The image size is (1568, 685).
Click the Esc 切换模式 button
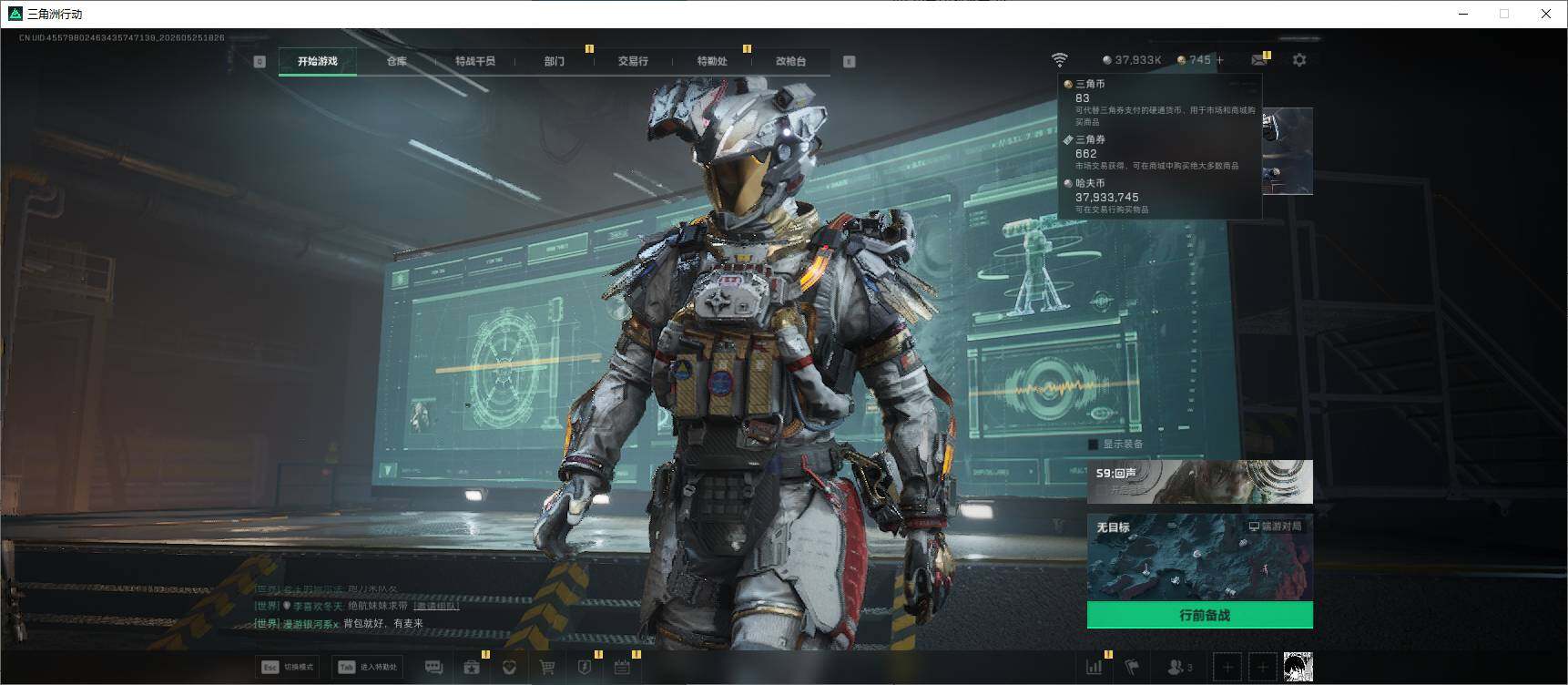pyautogui.click(x=288, y=668)
